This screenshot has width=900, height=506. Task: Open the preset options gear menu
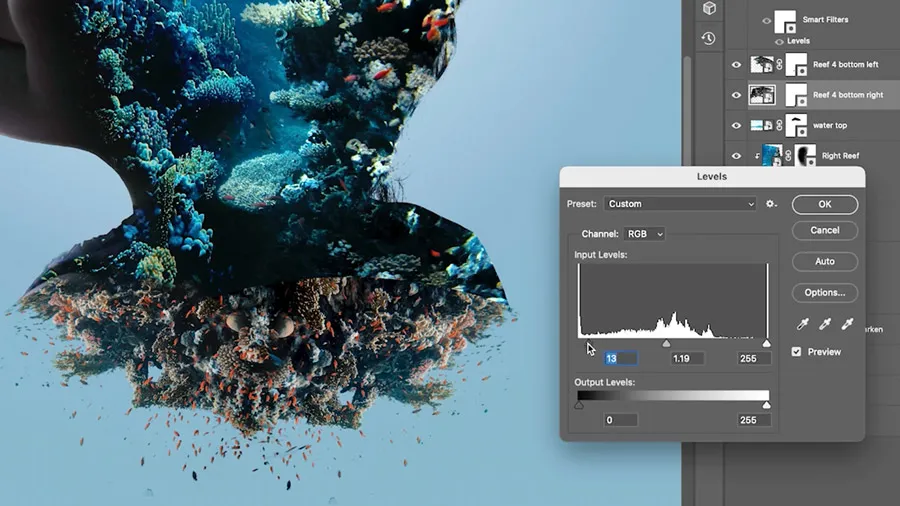[x=771, y=204]
